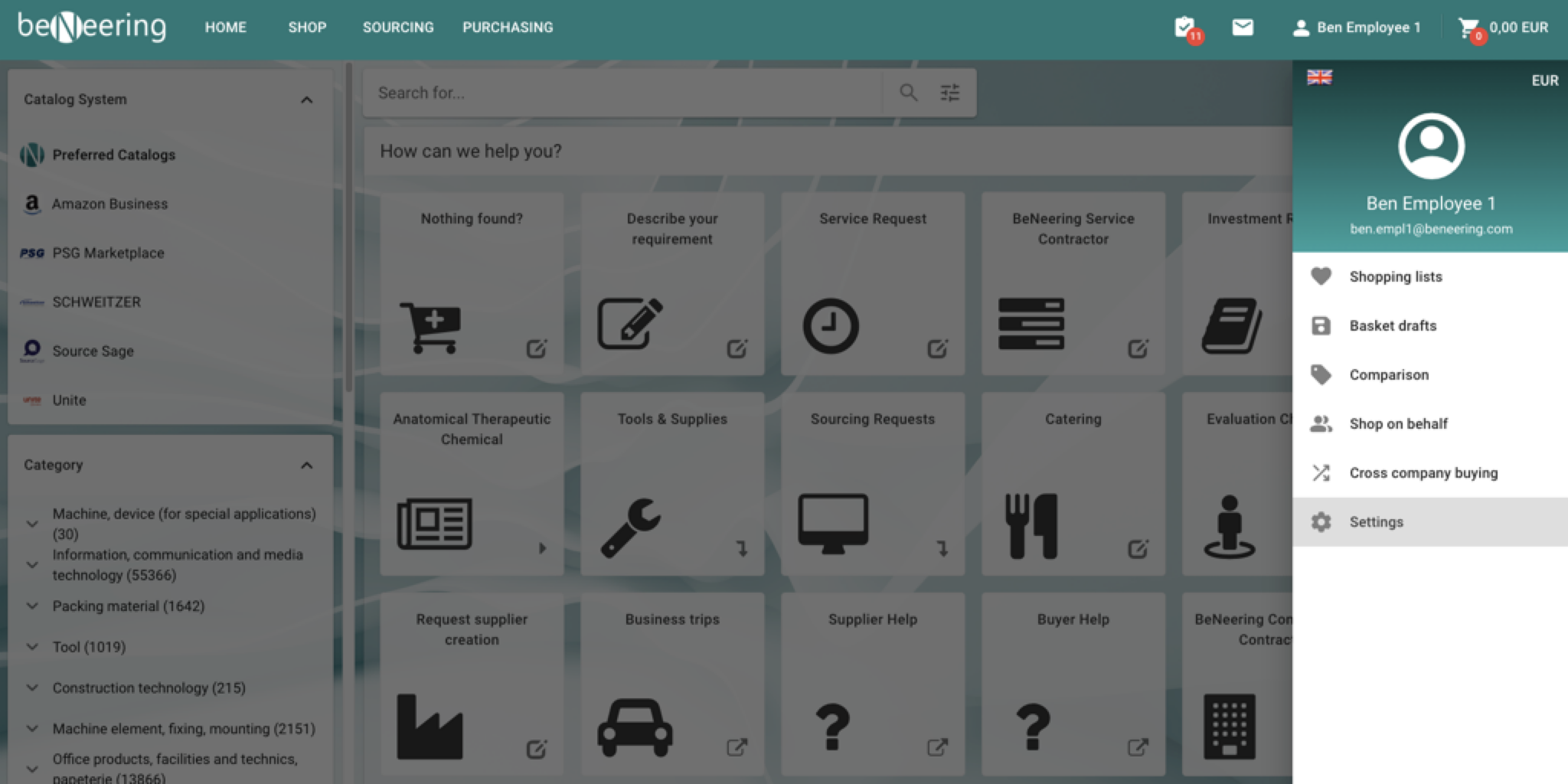Click the Tools & Supplies wrench icon
The width and height of the screenshot is (1568, 784).
coord(630,527)
